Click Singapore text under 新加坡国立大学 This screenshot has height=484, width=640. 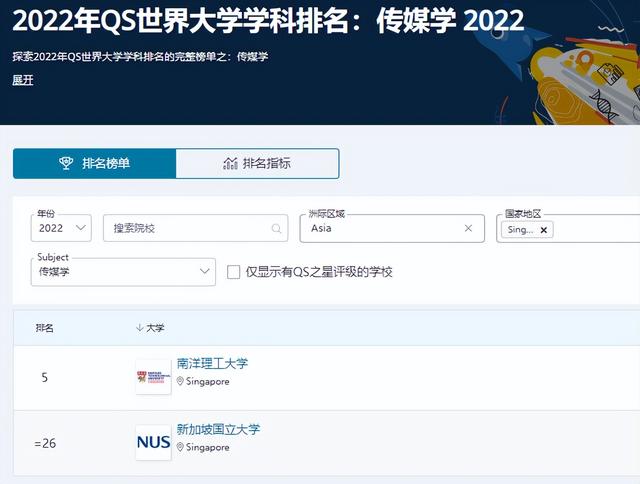(x=208, y=447)
